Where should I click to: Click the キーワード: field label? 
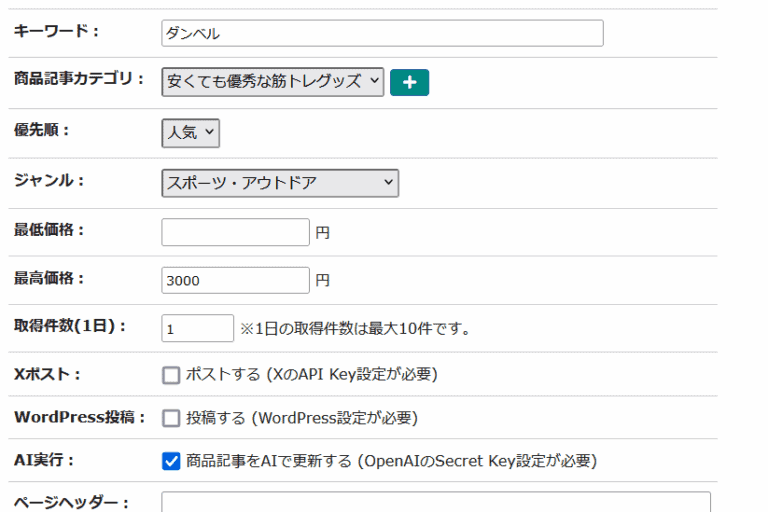pos(56,32)
